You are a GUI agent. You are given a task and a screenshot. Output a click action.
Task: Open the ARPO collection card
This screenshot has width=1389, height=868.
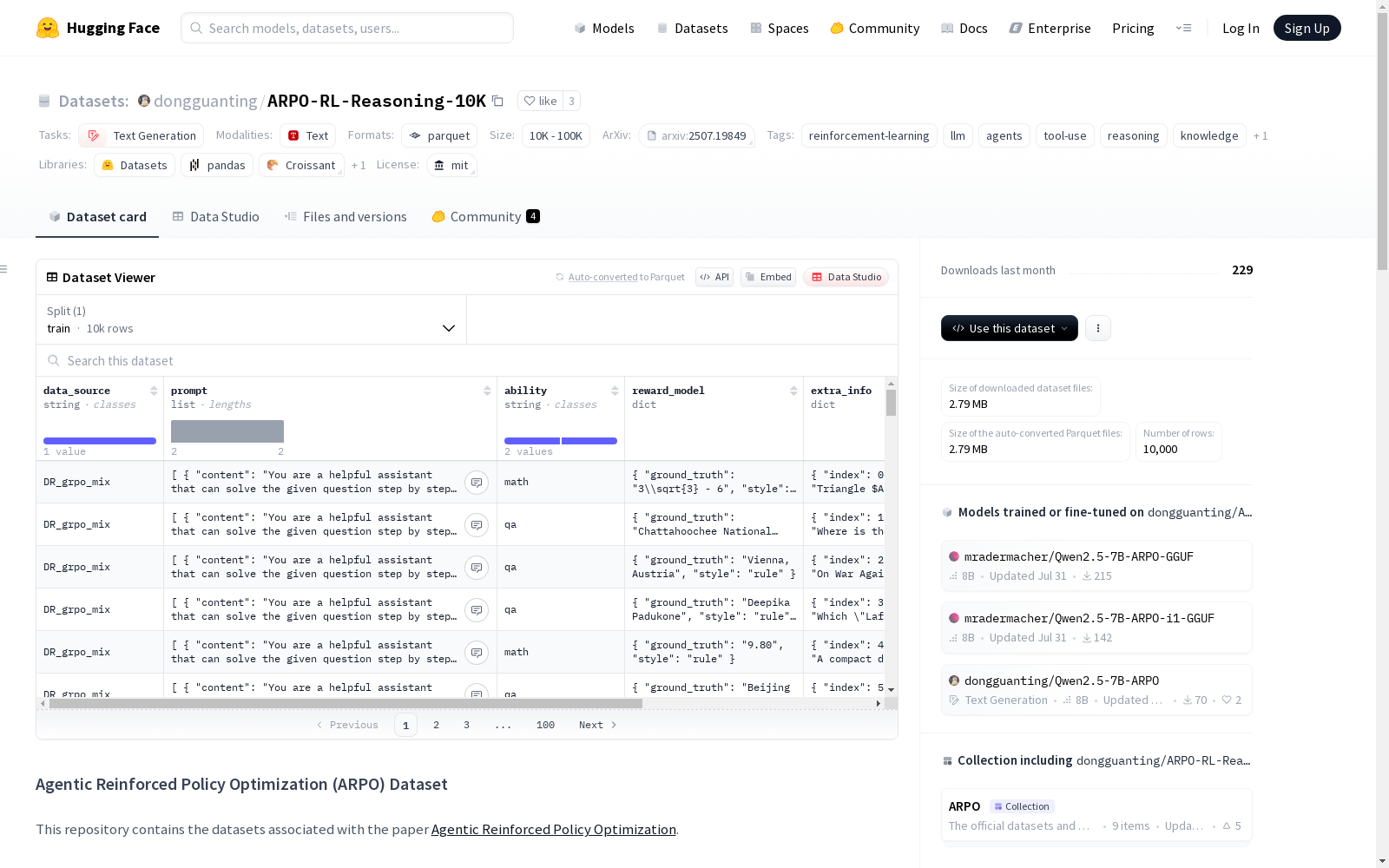click(1096, 815)
